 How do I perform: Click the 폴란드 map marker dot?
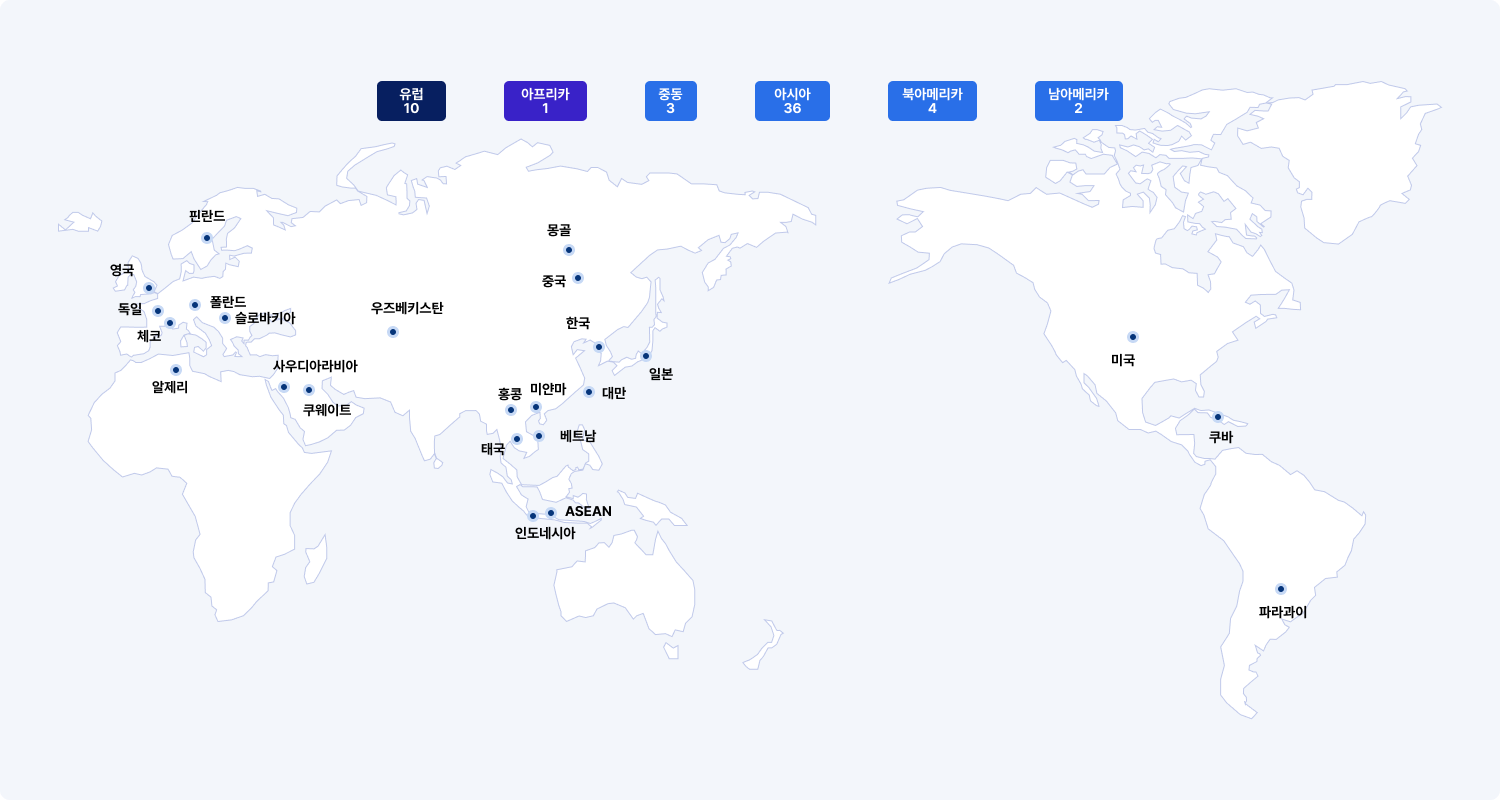195,305
